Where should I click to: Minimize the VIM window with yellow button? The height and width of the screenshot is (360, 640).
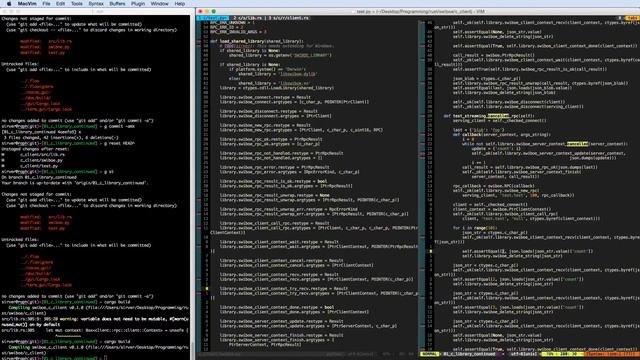tap(207, 11)
